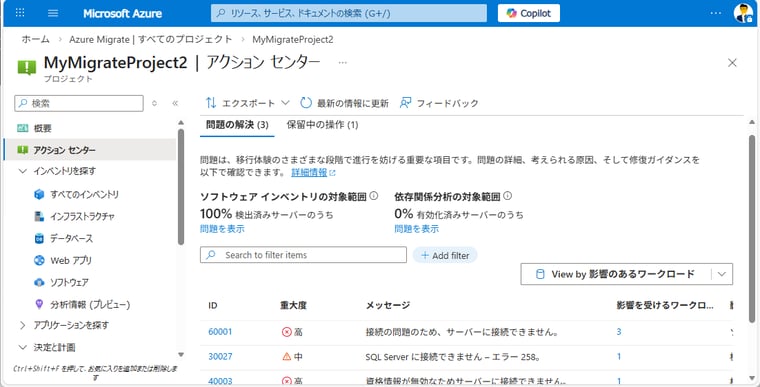Open View by 影響のあるワークロード dropdown
This screenshot has width=760, height=387.
626,274
